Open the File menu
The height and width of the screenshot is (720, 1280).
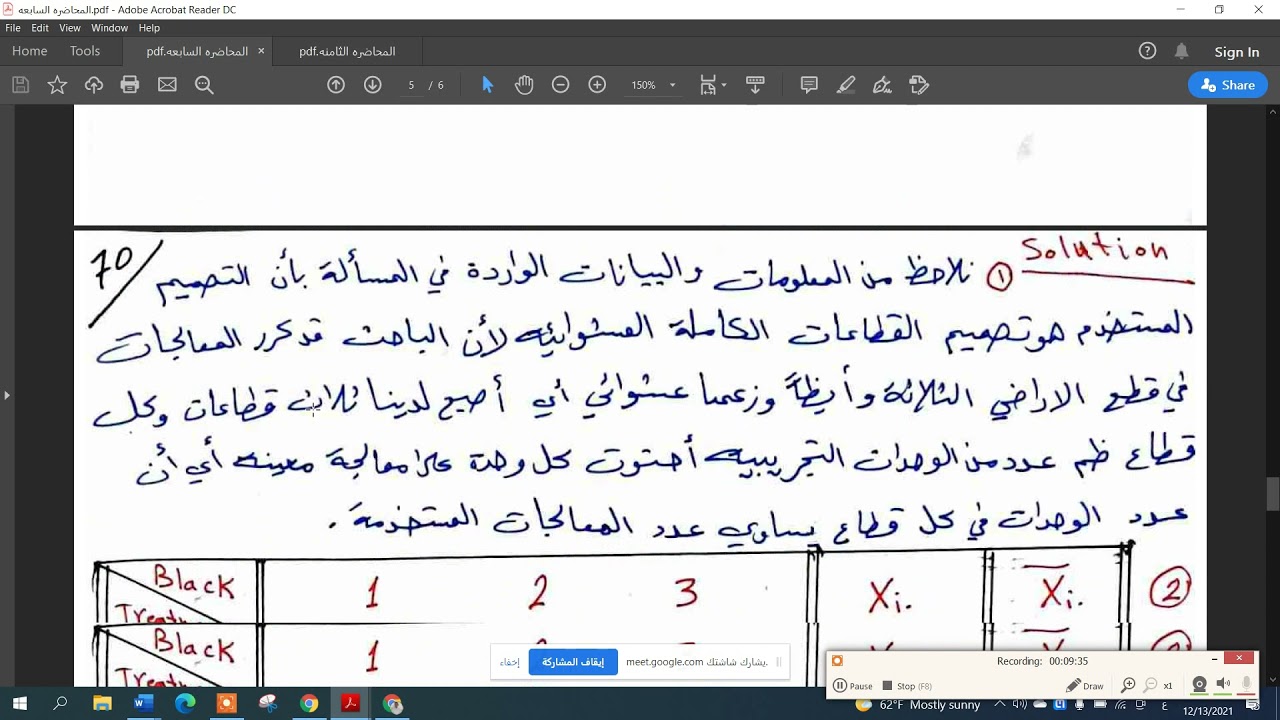pyautogui.click(x=13, y=28)
